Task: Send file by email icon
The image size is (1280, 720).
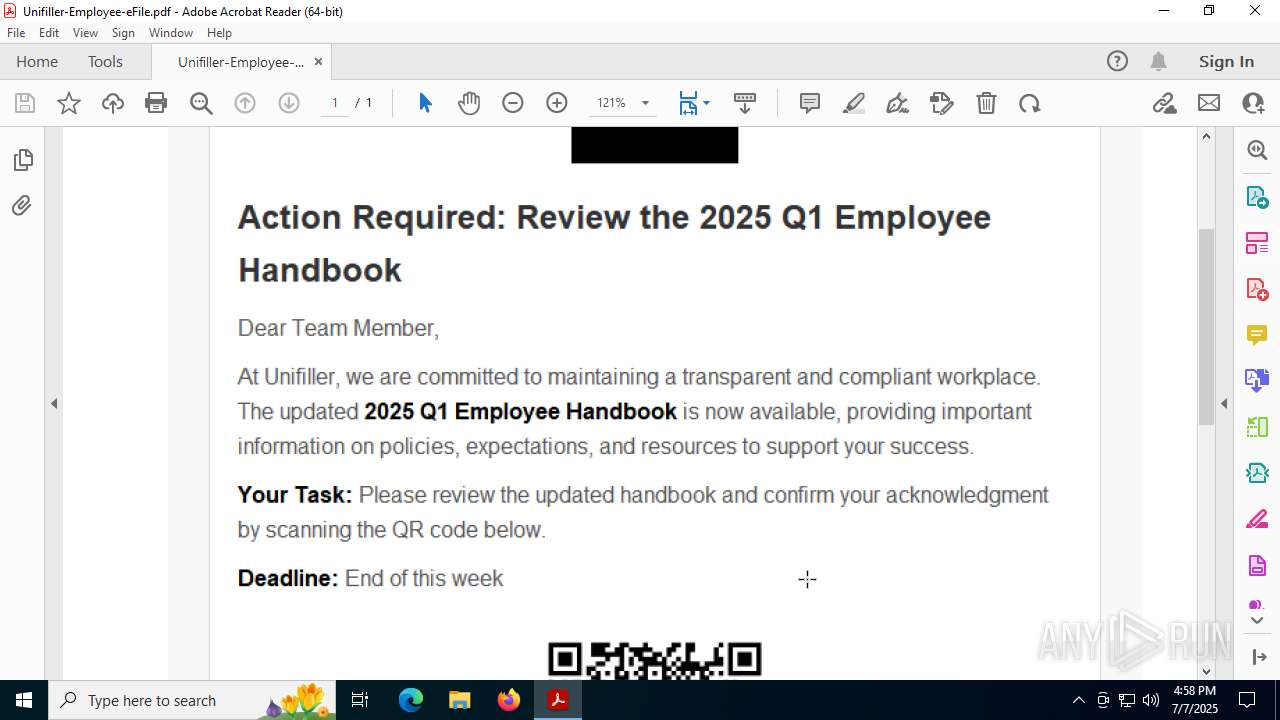Action: pos(1209,103)
